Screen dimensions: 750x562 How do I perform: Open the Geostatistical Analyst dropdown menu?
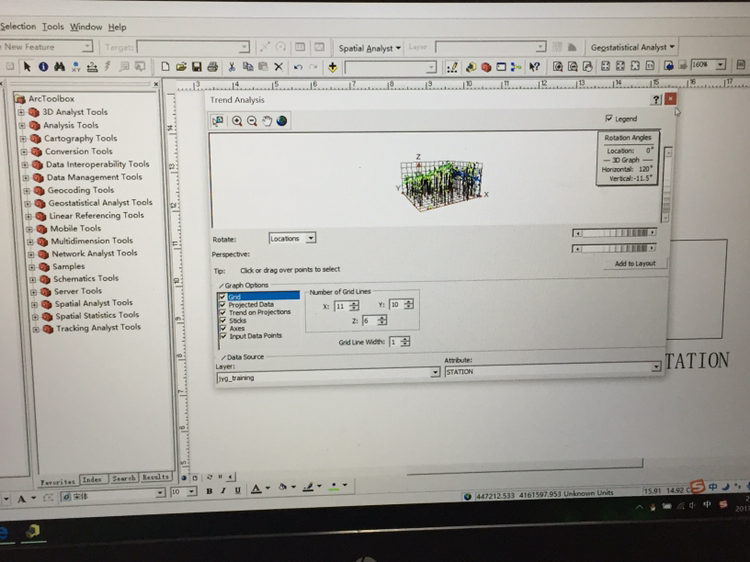pyautogui.click(x=632, y=47)
